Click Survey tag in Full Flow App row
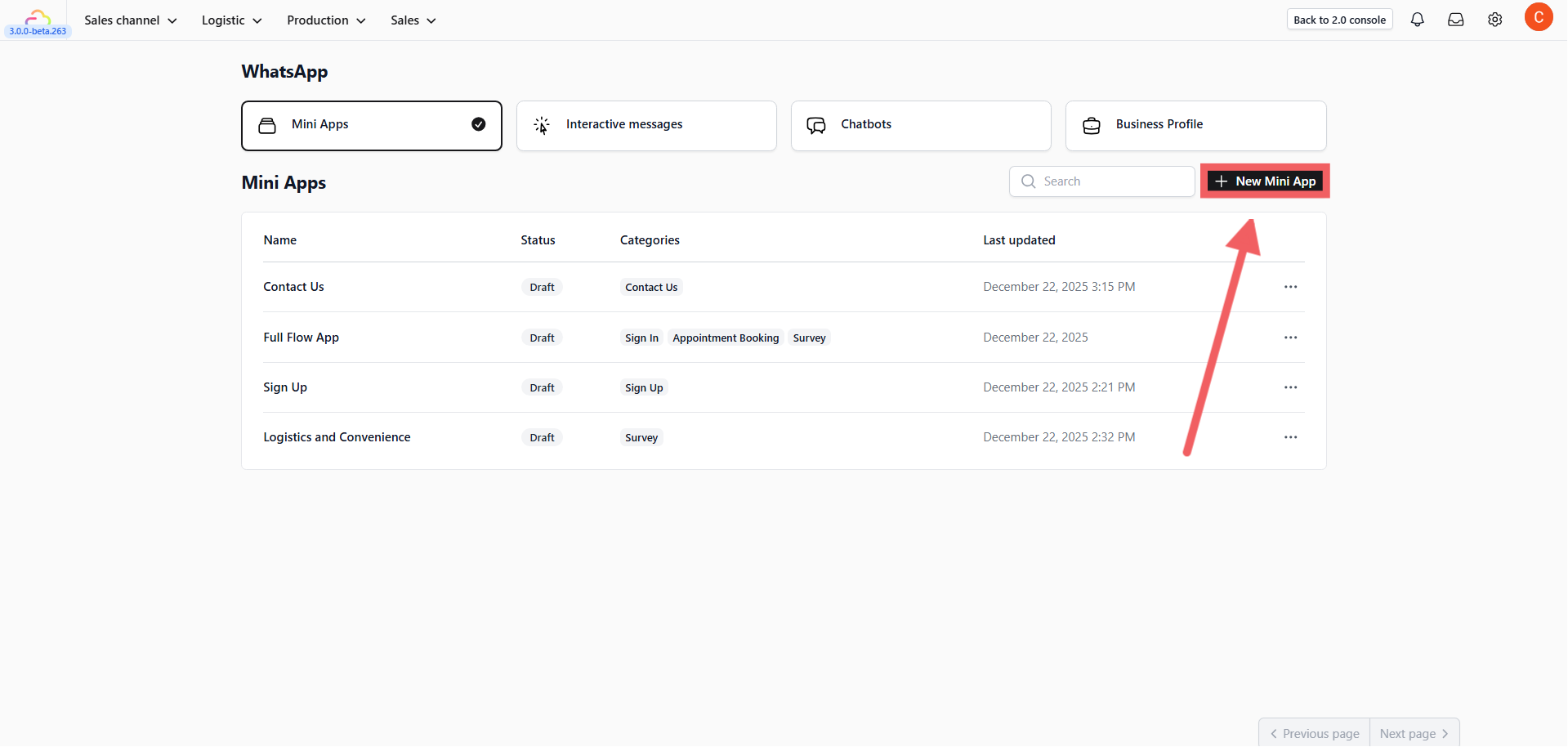Viewport: 1568px width, 747px height. pos(809,338)
